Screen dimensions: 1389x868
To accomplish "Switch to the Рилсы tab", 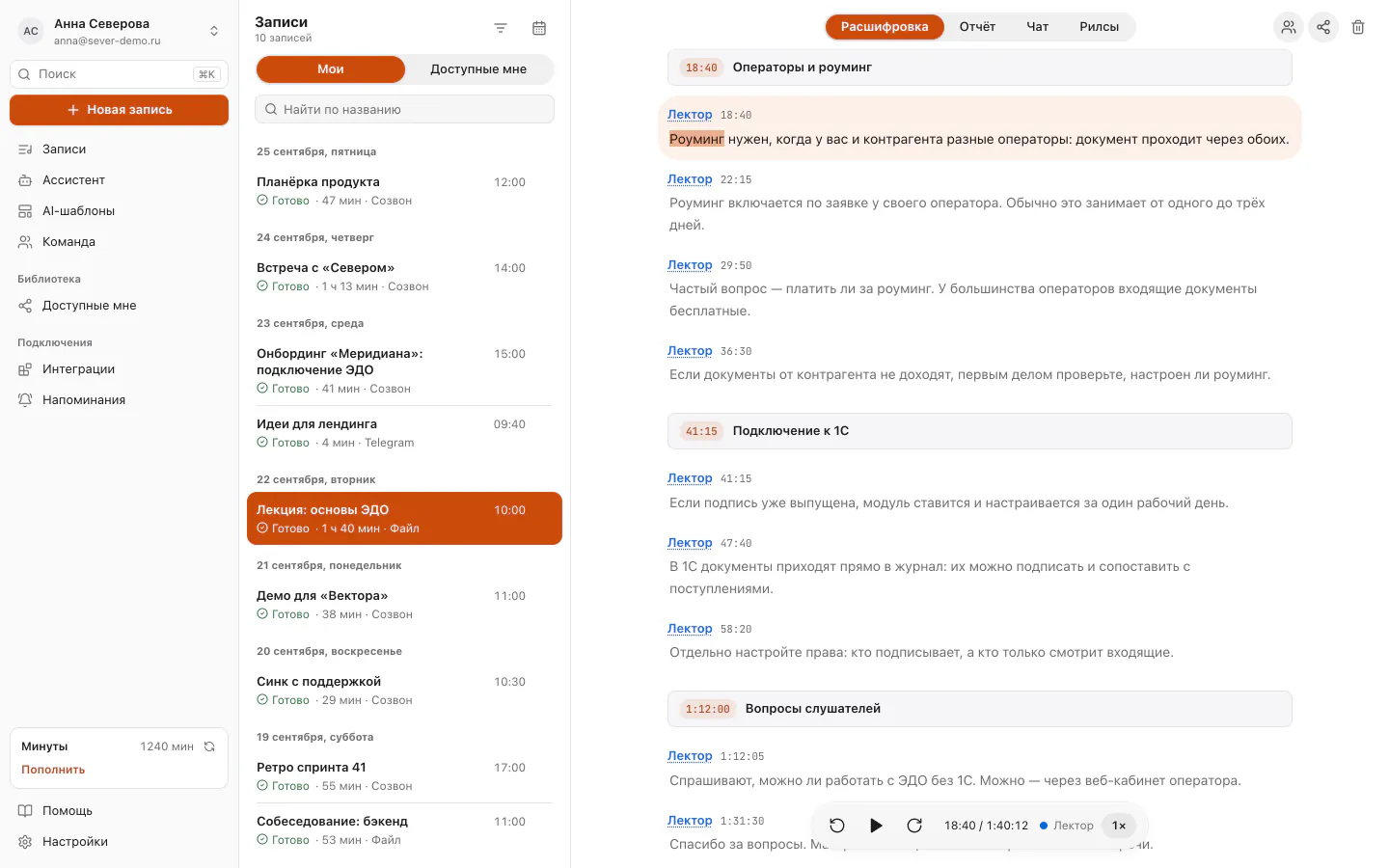I will (1099, 27).
